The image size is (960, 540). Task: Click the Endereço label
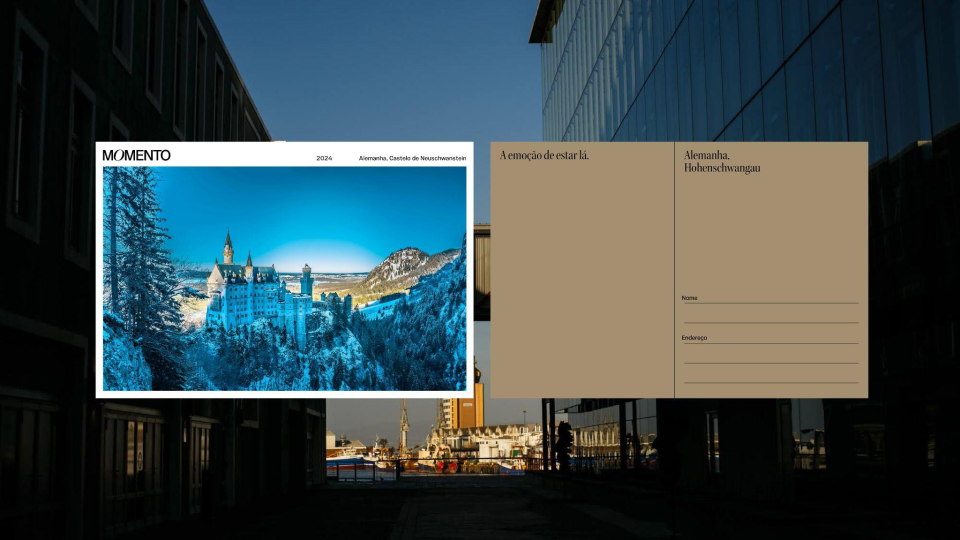pyautogui.click(x=694, y=337)
